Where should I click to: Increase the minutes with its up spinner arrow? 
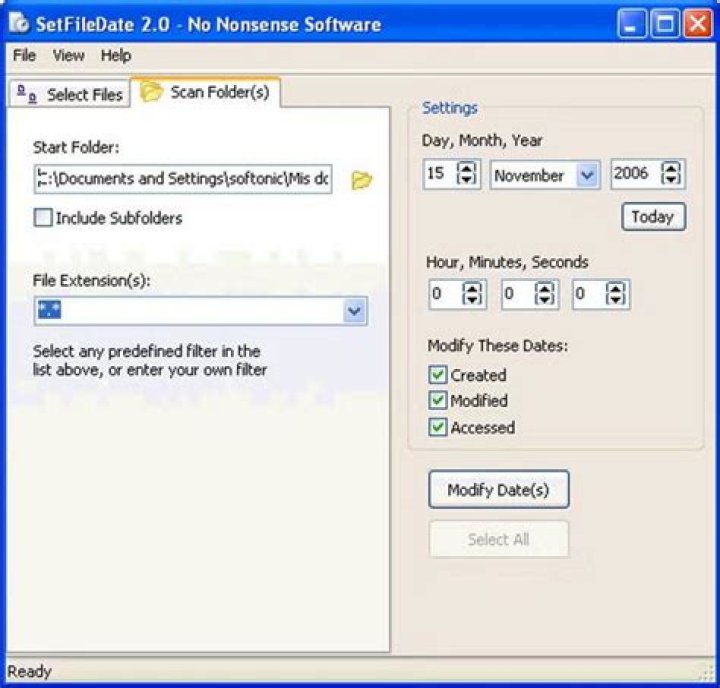click(544, 288)
